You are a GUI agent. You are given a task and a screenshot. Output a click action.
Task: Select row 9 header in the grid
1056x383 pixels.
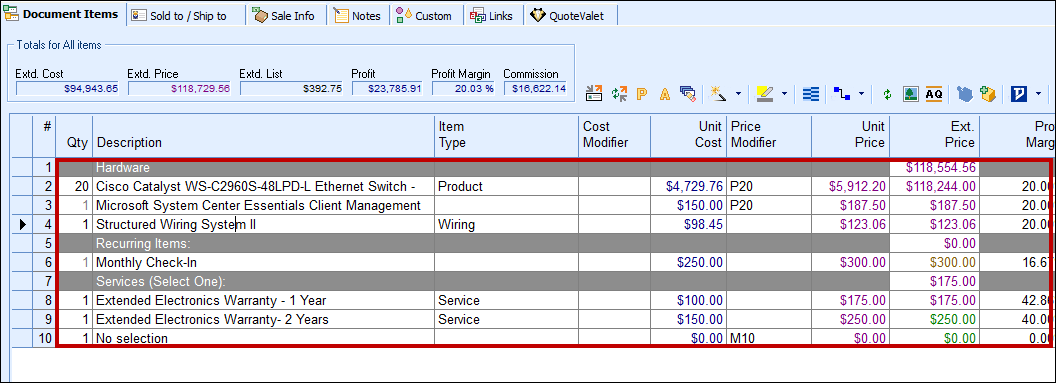pyautogui.click(x=44, y=319)
